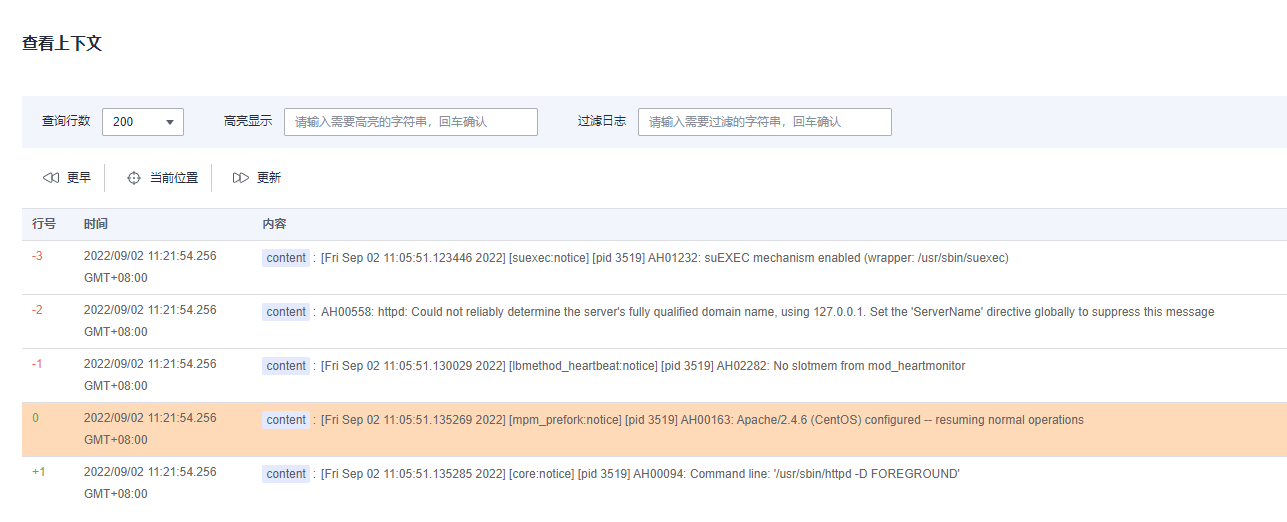Open the 查询行数 dropdown showing 200
Screen dimensions: 1287x522
pyautogui.click(x=143, y=122)
